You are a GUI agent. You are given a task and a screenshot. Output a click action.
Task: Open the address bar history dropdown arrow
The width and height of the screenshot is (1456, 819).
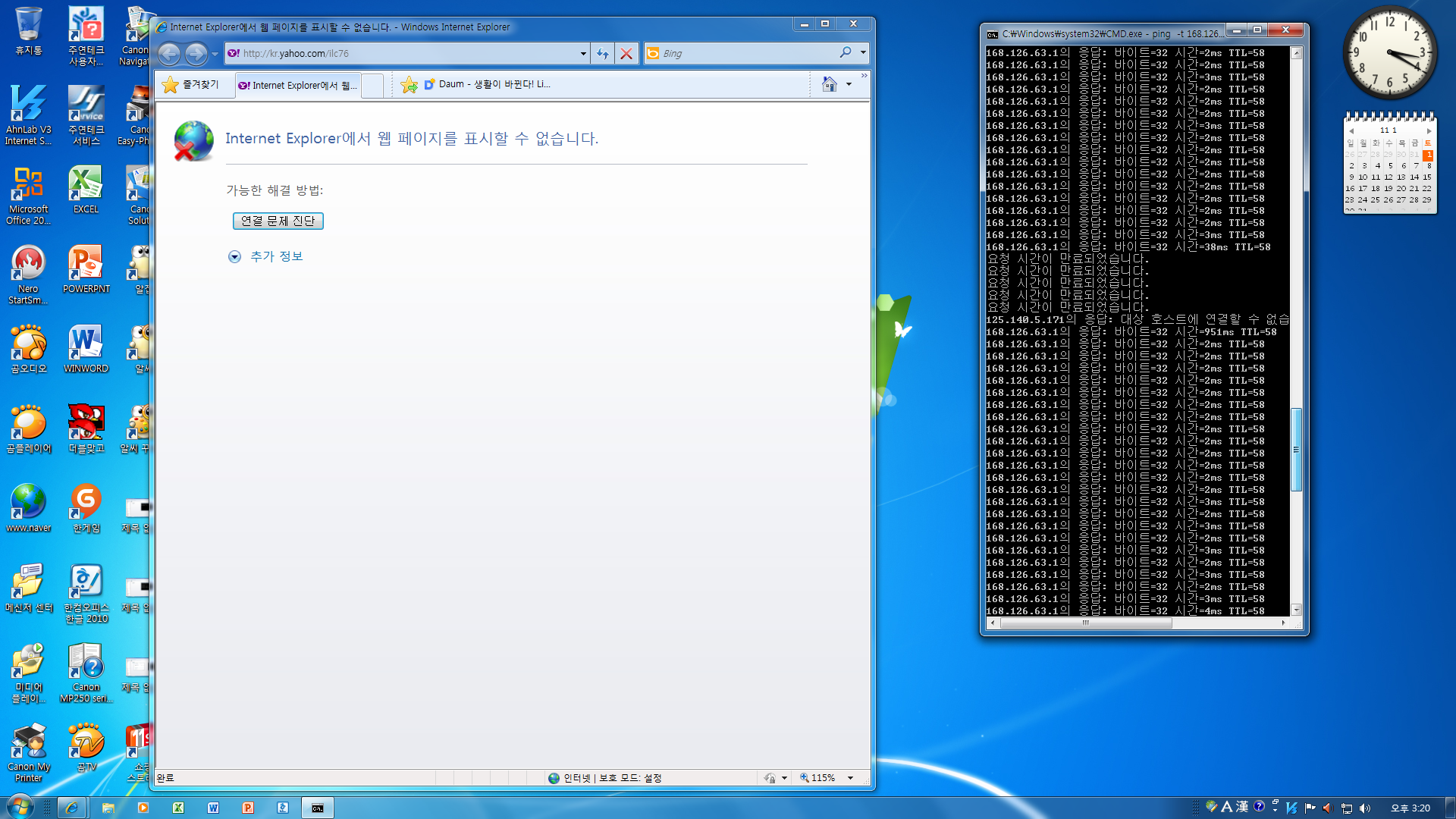tap(583, 53)
